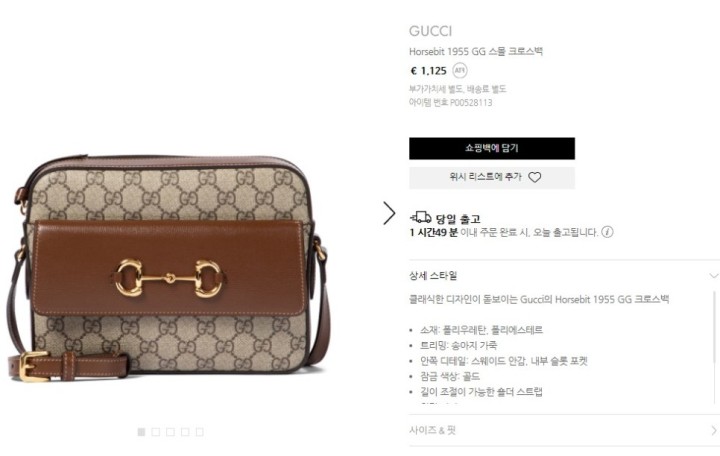The width and height of the screenshot is (720, 456).
Task: Collapse the 상세 스타일 section chevron
Action: coord(714,276)
